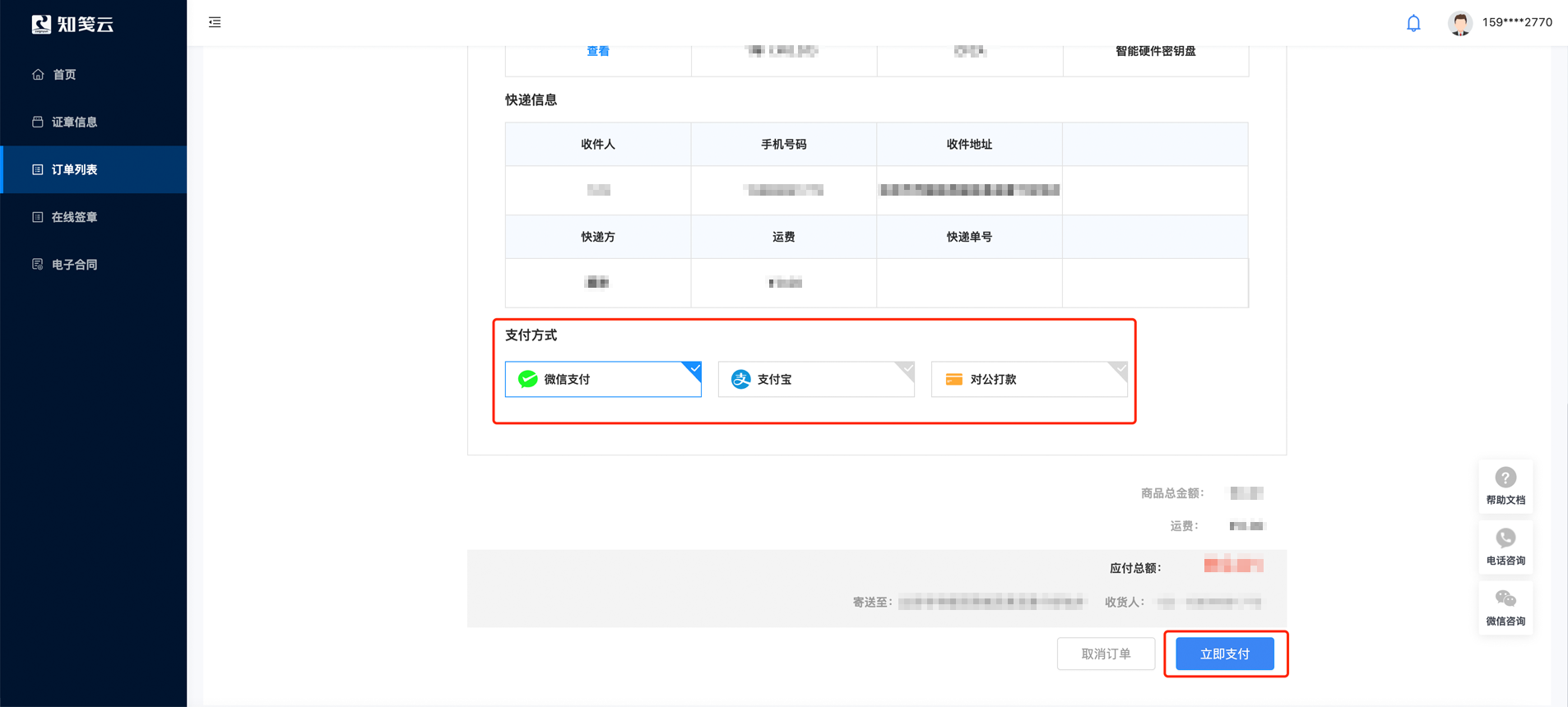Click the 收件人 column header
Viewport: 1568px width, 707px height.
[x=598, y=145]
